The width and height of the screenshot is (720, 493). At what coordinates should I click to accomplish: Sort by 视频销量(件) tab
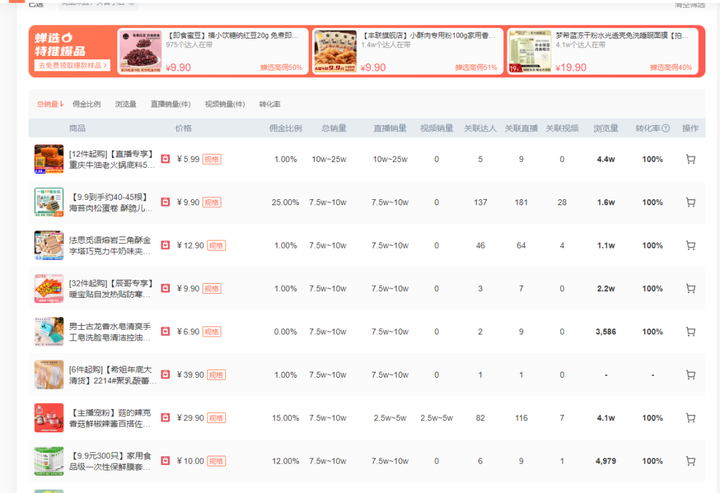[225, 104]
